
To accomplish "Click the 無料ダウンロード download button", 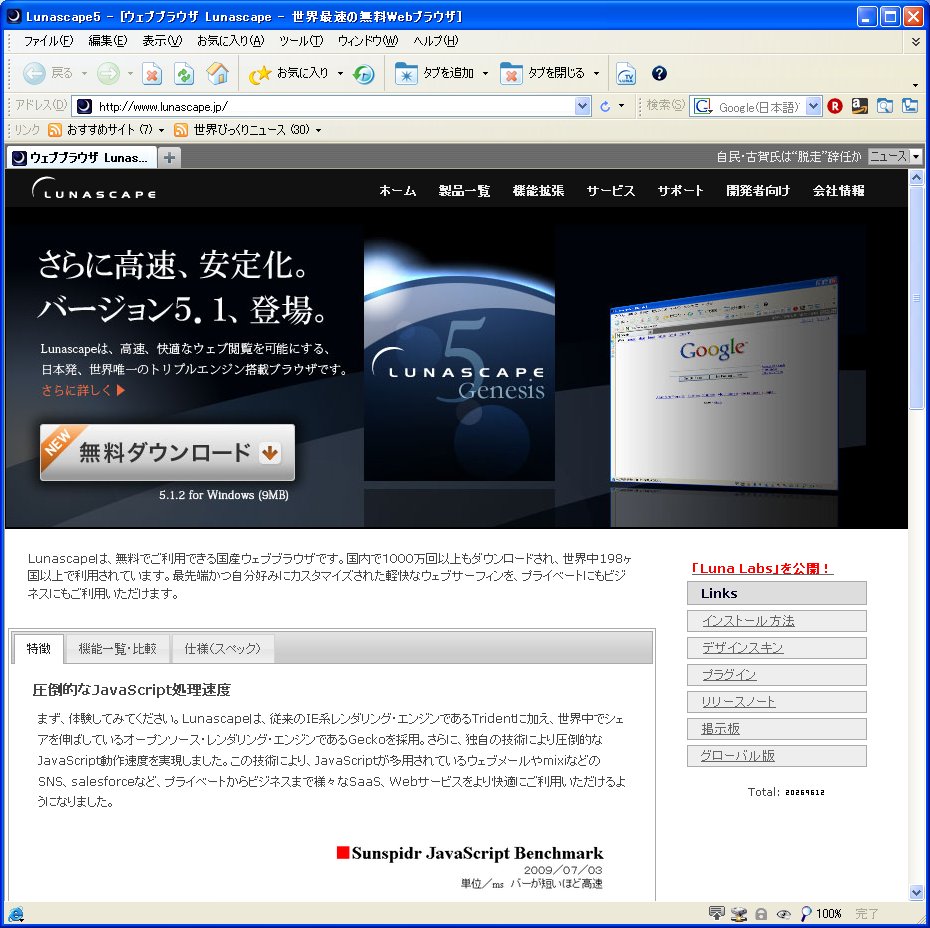I will [167, 452].
